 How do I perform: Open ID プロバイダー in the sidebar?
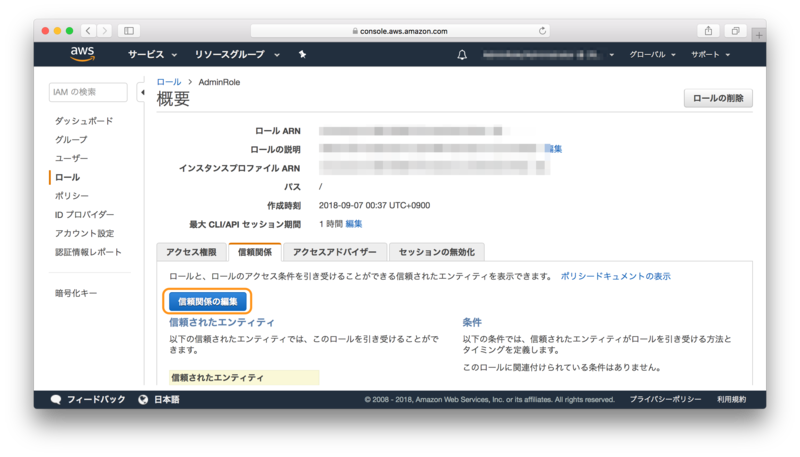(85, 215)
